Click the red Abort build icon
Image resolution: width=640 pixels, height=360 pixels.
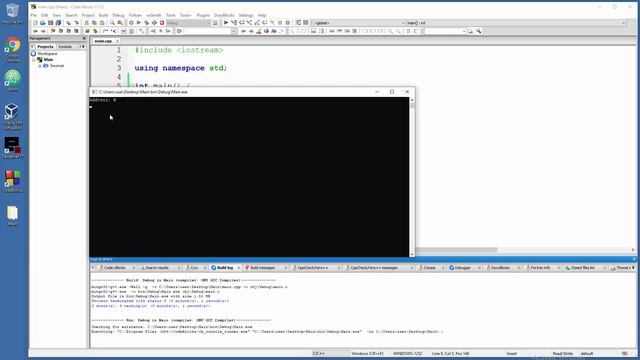[x=162, y=23]
